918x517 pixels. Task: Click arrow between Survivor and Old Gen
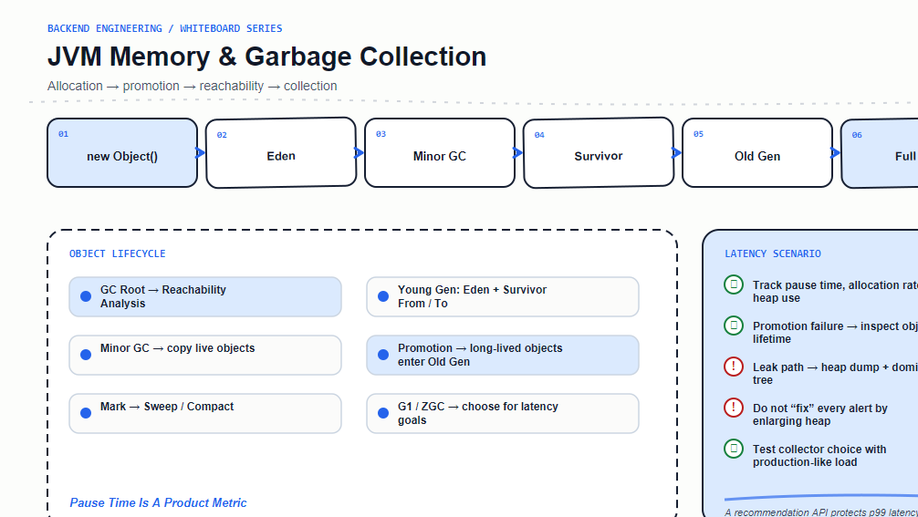[x=676, y=153]
